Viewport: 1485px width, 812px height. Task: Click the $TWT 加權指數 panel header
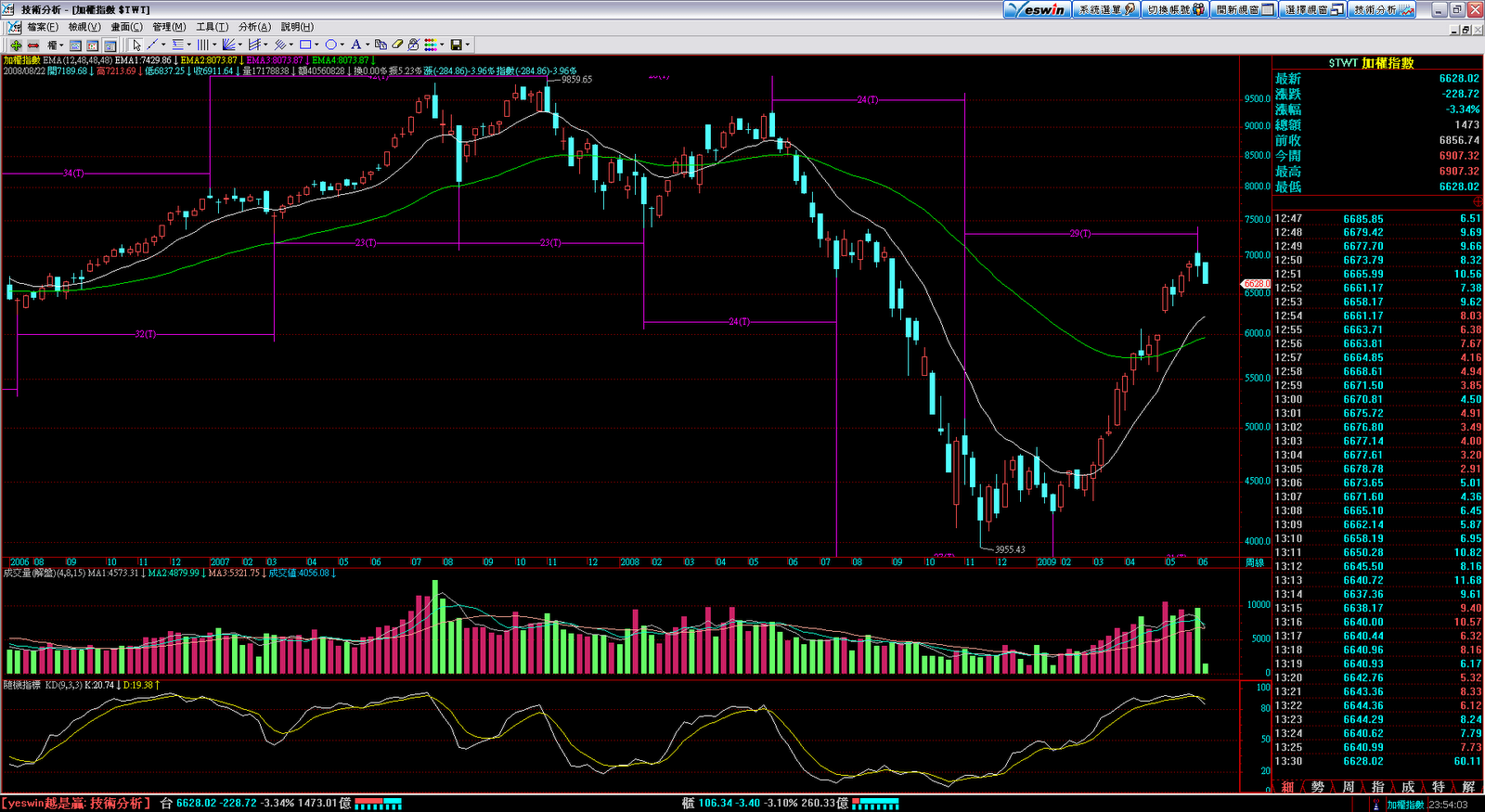(1371, 63)
